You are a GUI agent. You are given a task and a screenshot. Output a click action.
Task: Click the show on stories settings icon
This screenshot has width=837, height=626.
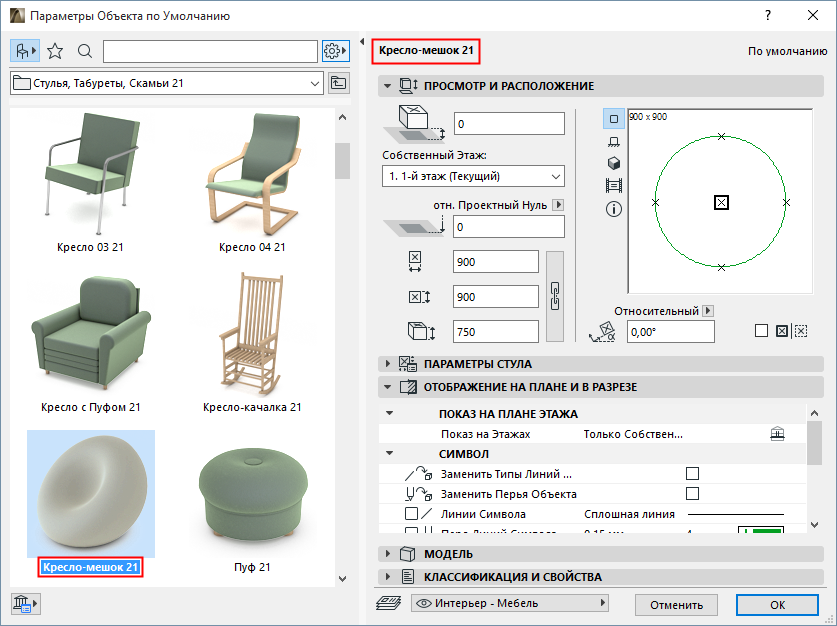coord(778,434)
